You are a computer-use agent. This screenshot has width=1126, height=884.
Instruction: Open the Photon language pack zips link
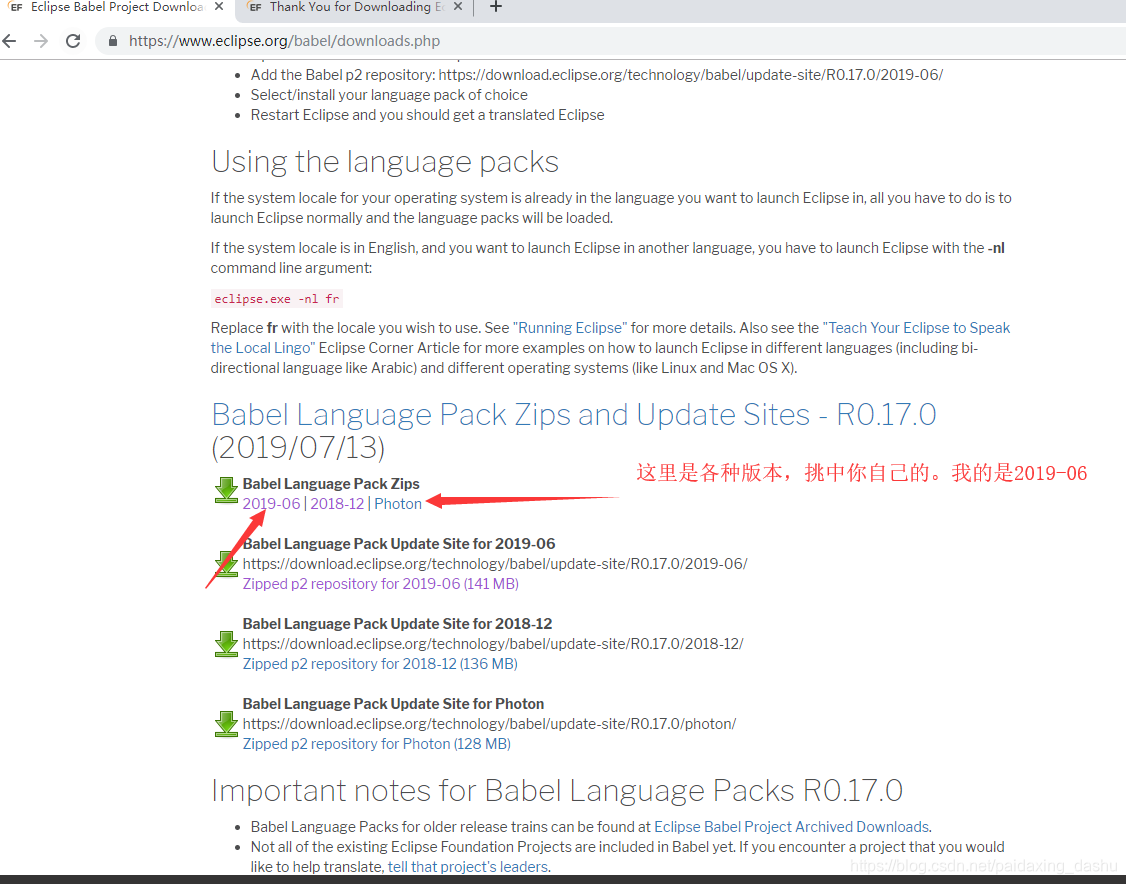coord(398,503)
